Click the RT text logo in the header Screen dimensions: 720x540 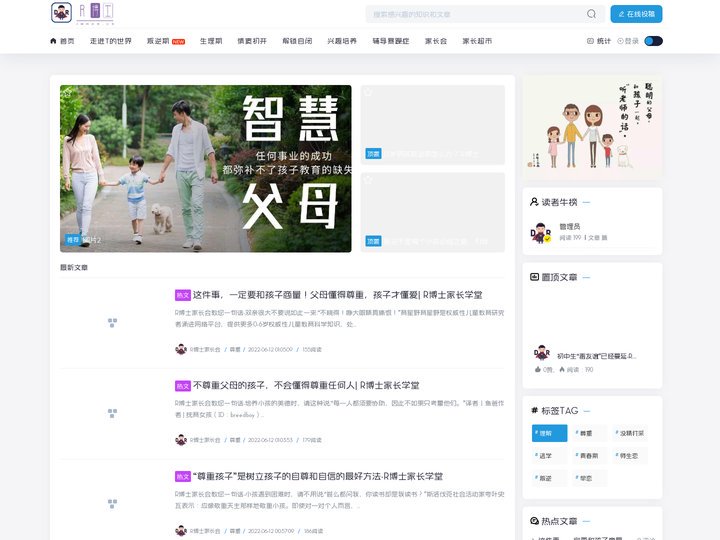coord(95,12)
